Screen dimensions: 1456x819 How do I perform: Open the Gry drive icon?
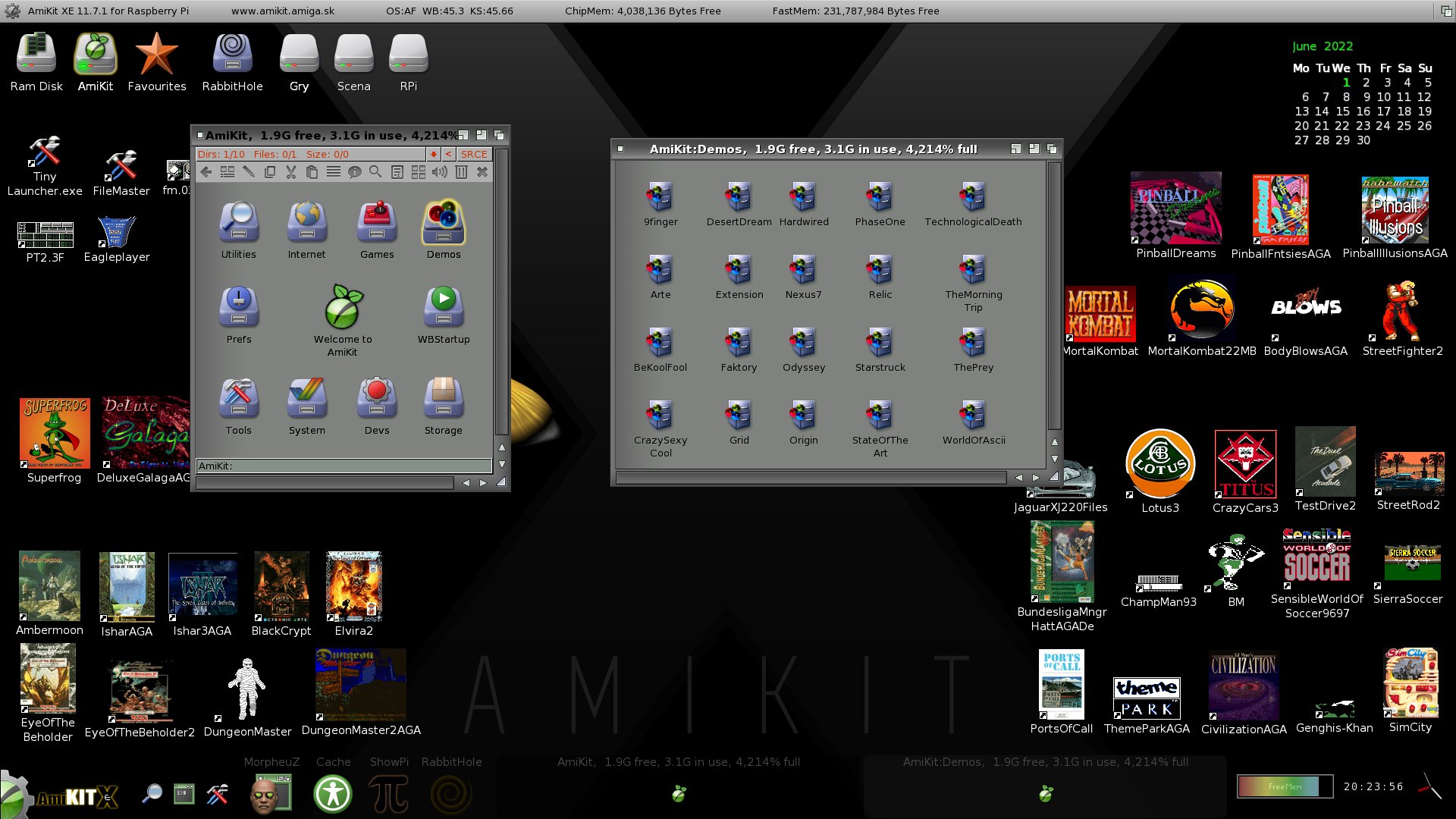click(299, 62)
